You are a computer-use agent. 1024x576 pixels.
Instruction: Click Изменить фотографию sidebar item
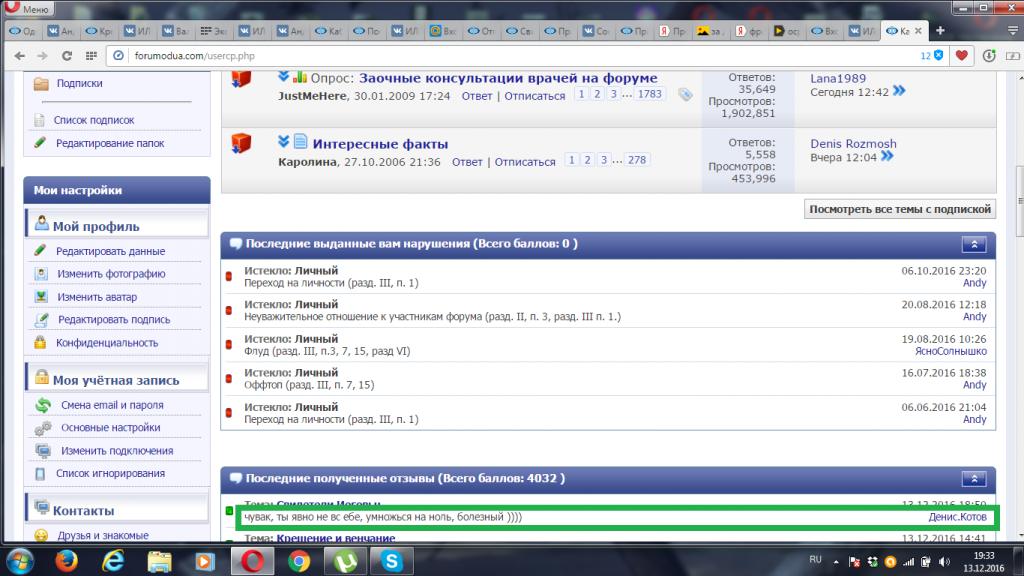pos(111,274)
